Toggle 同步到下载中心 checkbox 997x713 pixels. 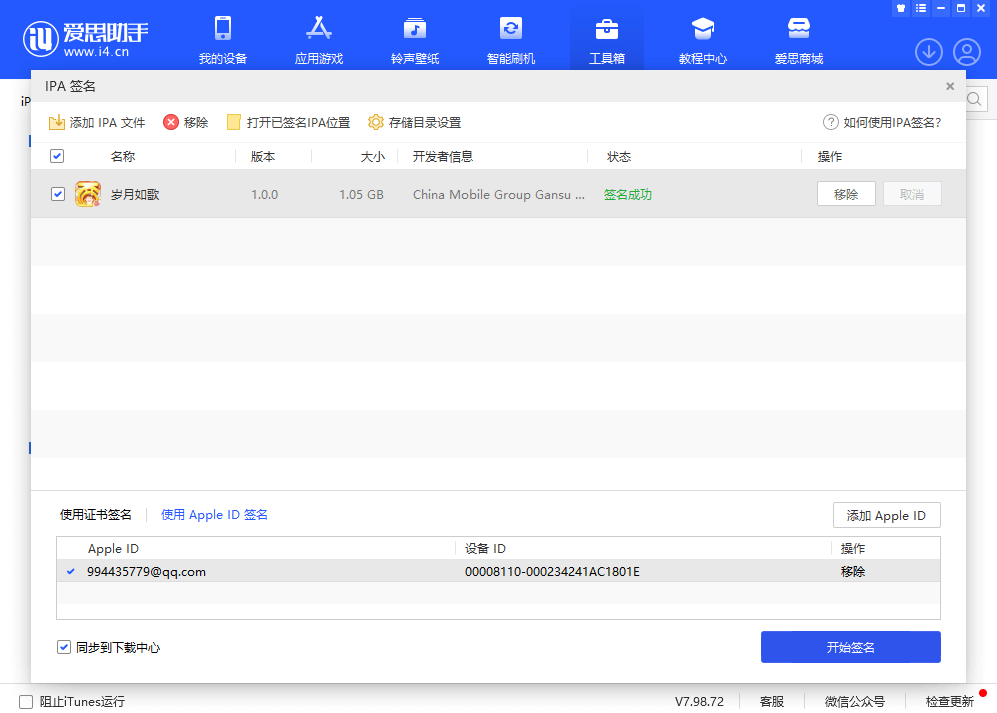coord(64,647)
